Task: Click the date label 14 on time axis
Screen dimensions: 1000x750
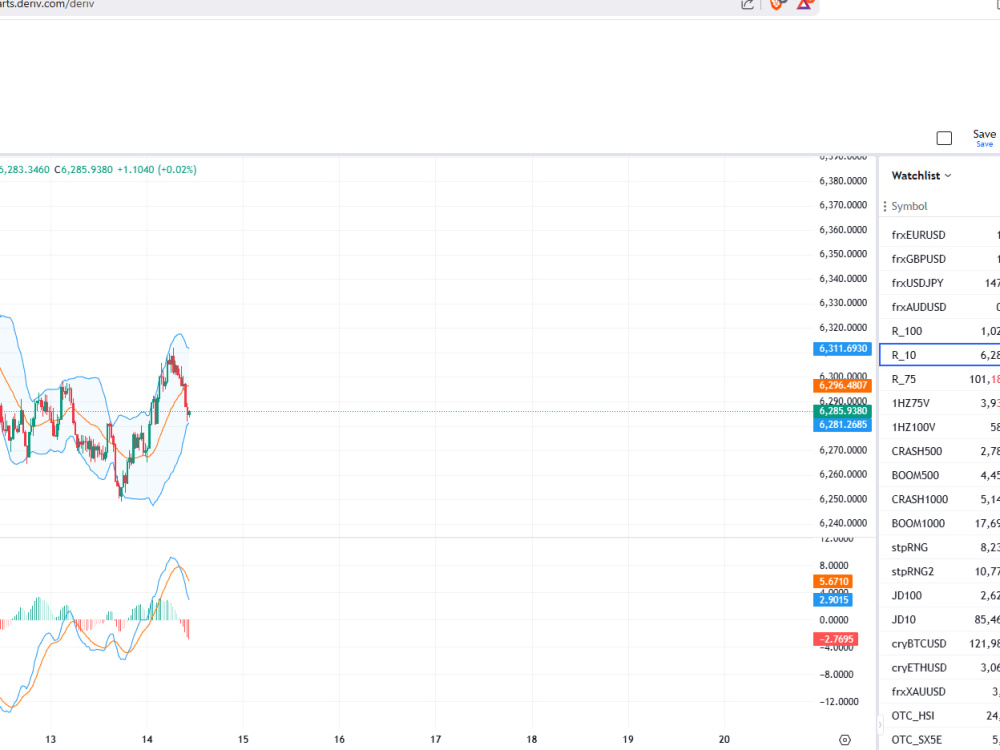Action: [147, 739]
